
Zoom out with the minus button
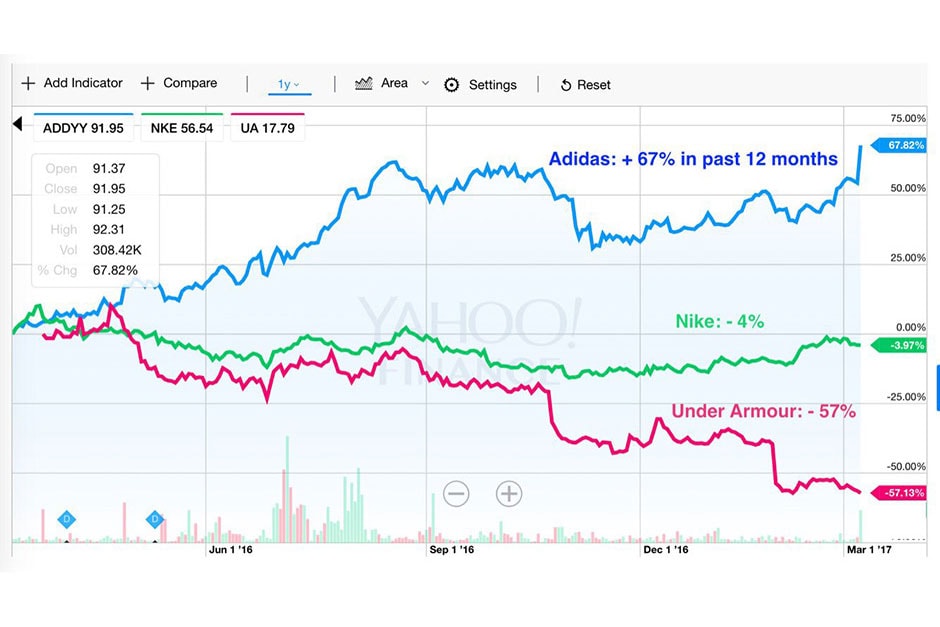(456, 493)
